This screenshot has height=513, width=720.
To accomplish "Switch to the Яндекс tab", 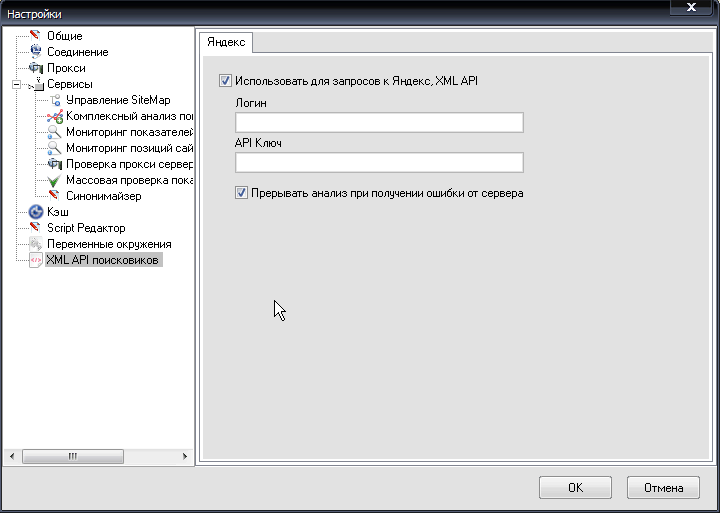I will pyautogui.click(x=225, y=42).
